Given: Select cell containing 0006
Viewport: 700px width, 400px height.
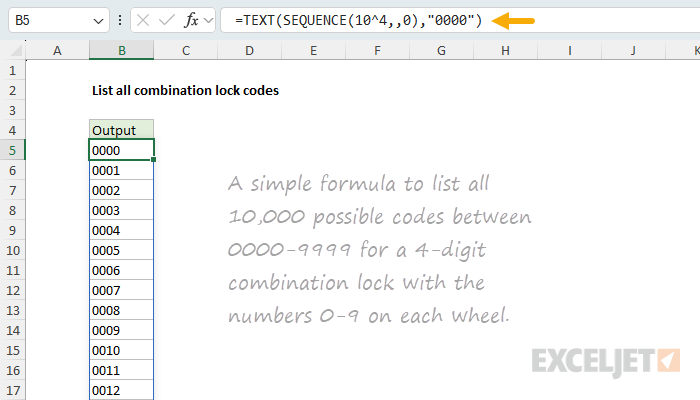Looking at the screenshot, I should click(x=121, y=271).
